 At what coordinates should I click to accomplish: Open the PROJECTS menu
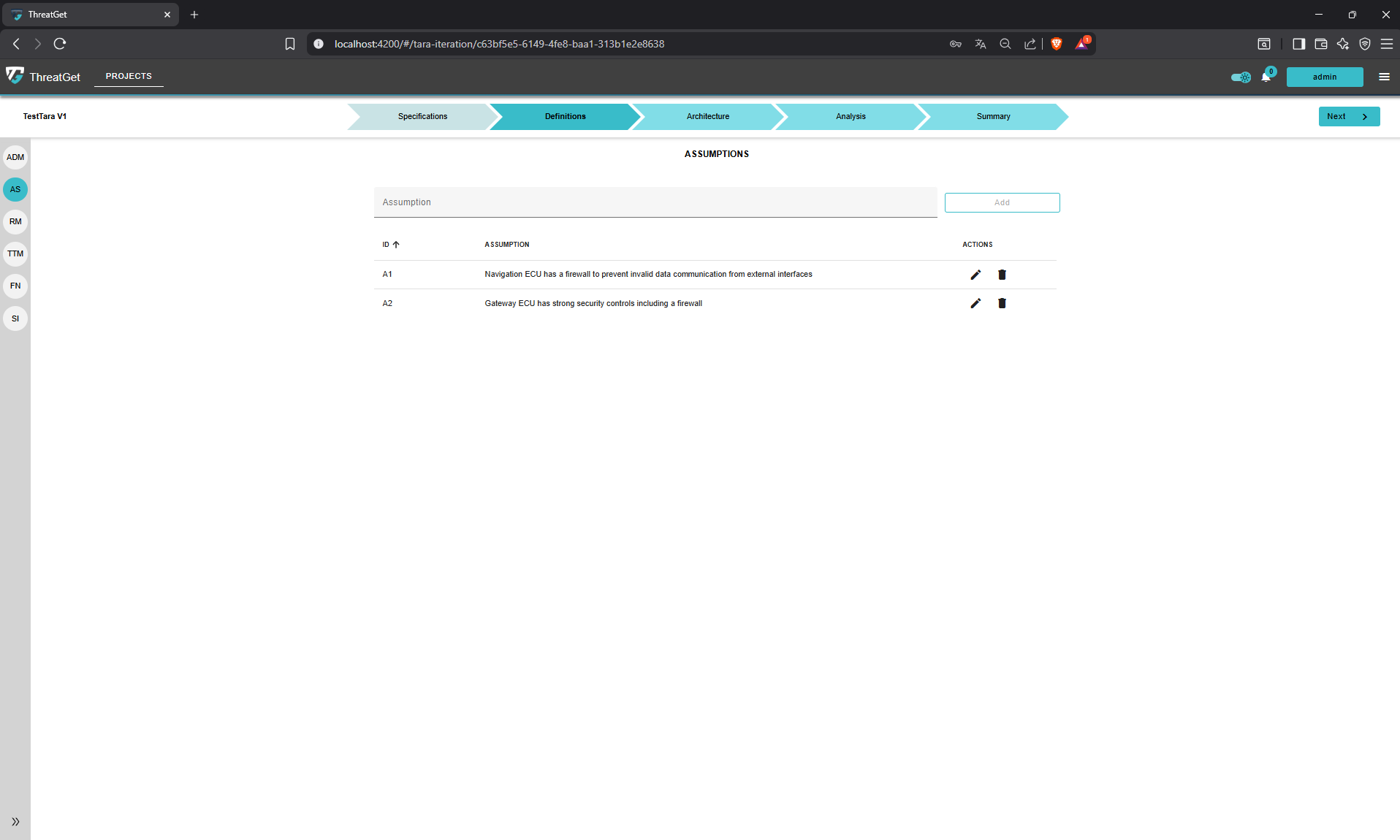[x=129, y=76]
